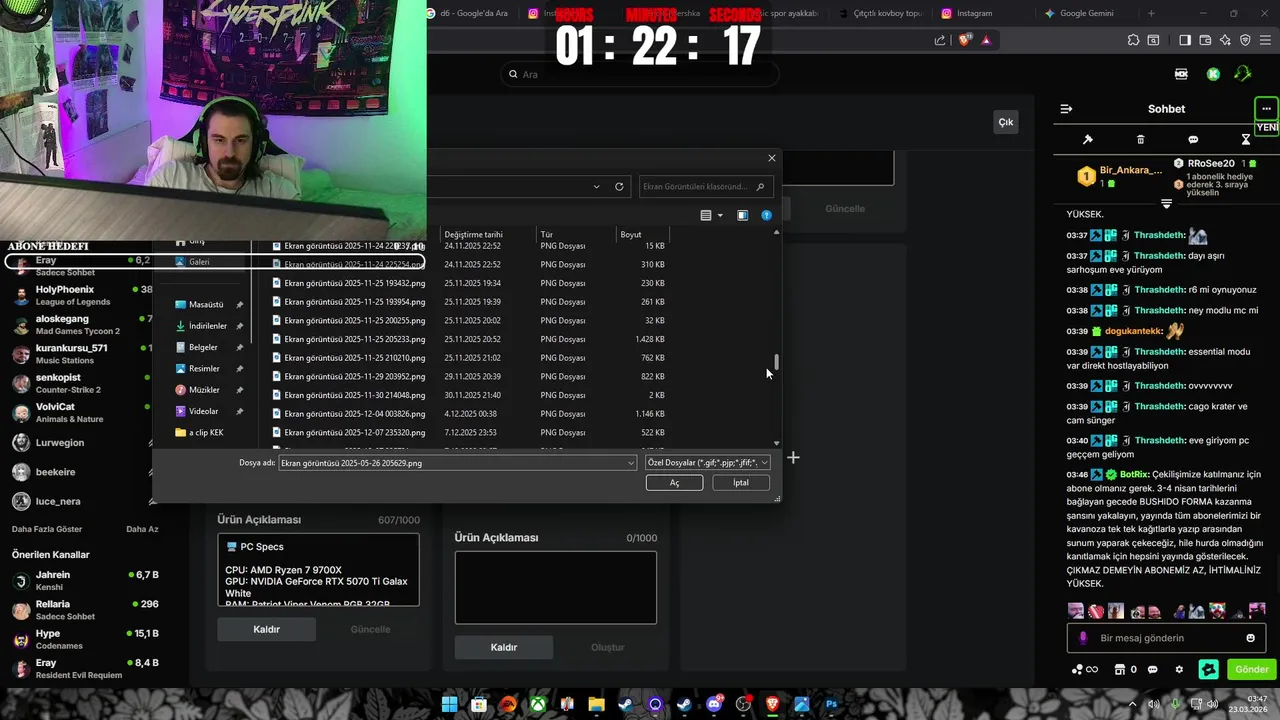Open emoji picker in chat message box

coord(1250,638)
